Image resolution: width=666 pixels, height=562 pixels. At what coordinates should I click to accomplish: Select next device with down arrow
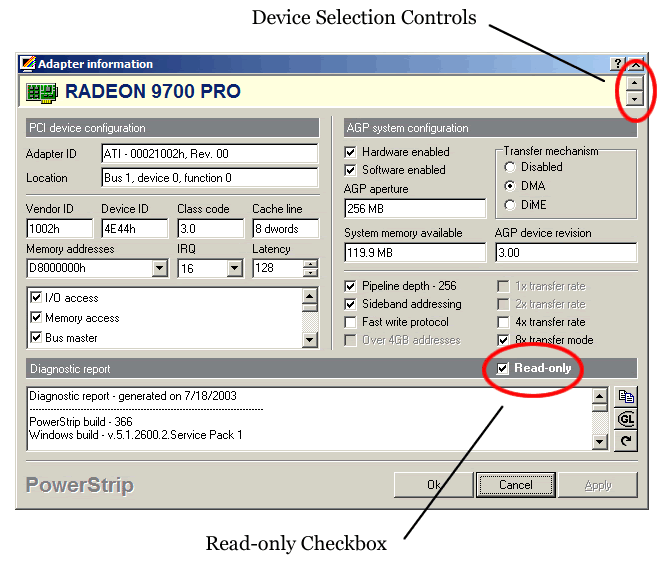pyautogui.click(x=634, y=99)
